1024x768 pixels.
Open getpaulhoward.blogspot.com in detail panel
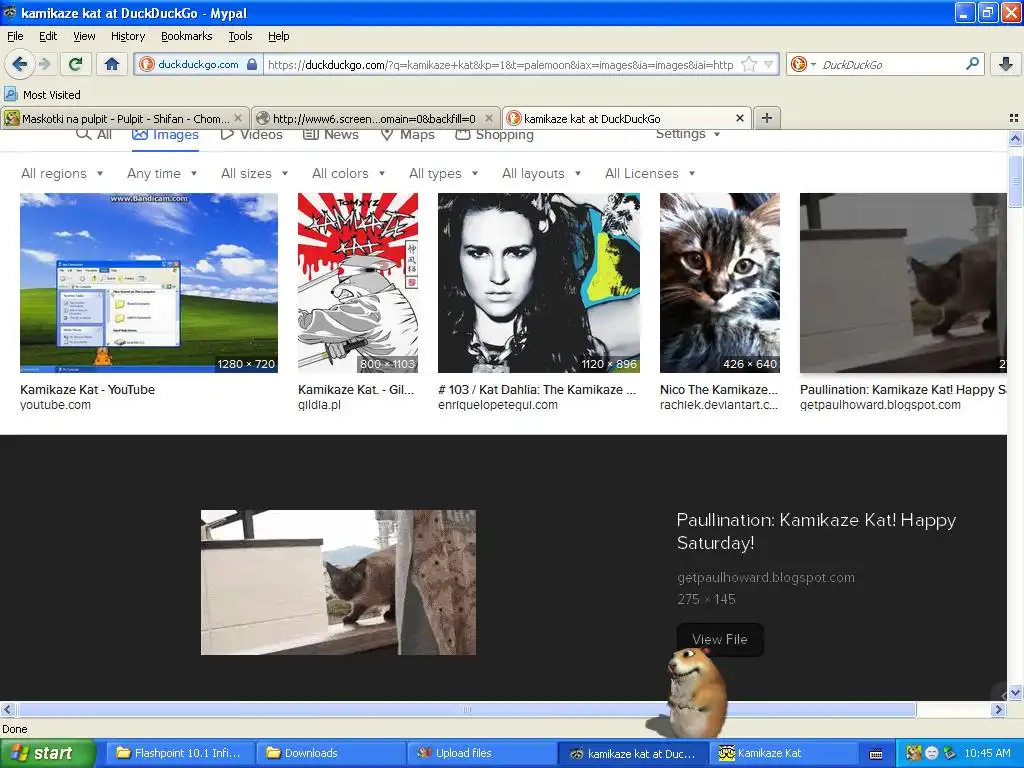pos(766,577)
